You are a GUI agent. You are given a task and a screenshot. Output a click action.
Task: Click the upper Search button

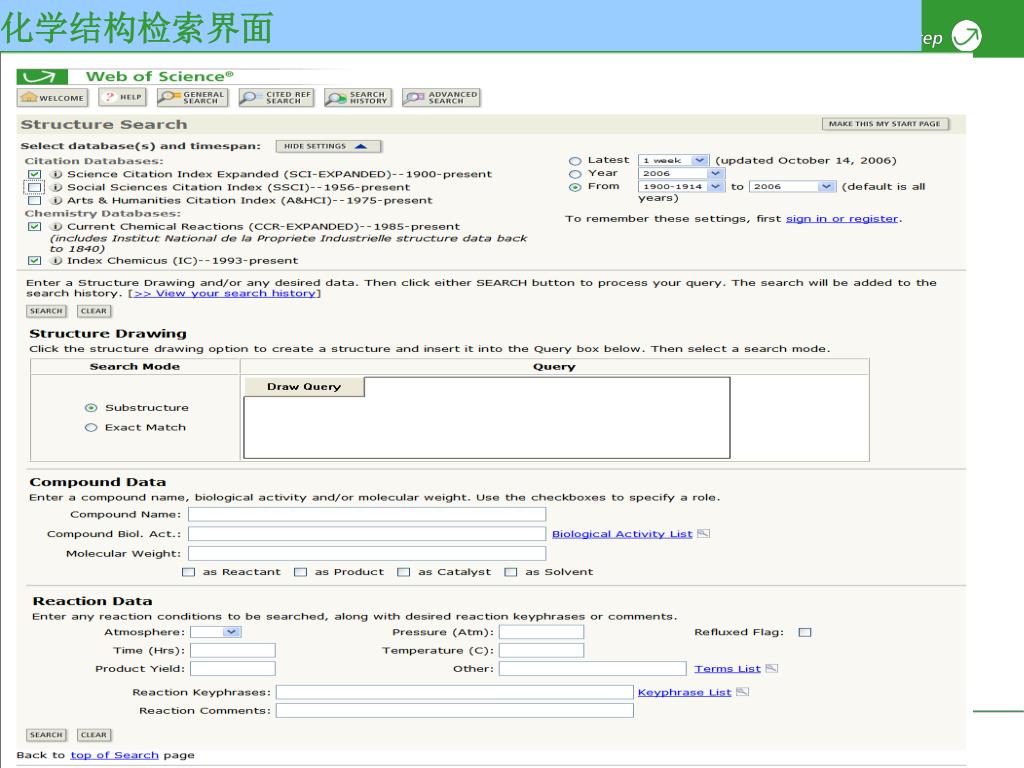46,311
